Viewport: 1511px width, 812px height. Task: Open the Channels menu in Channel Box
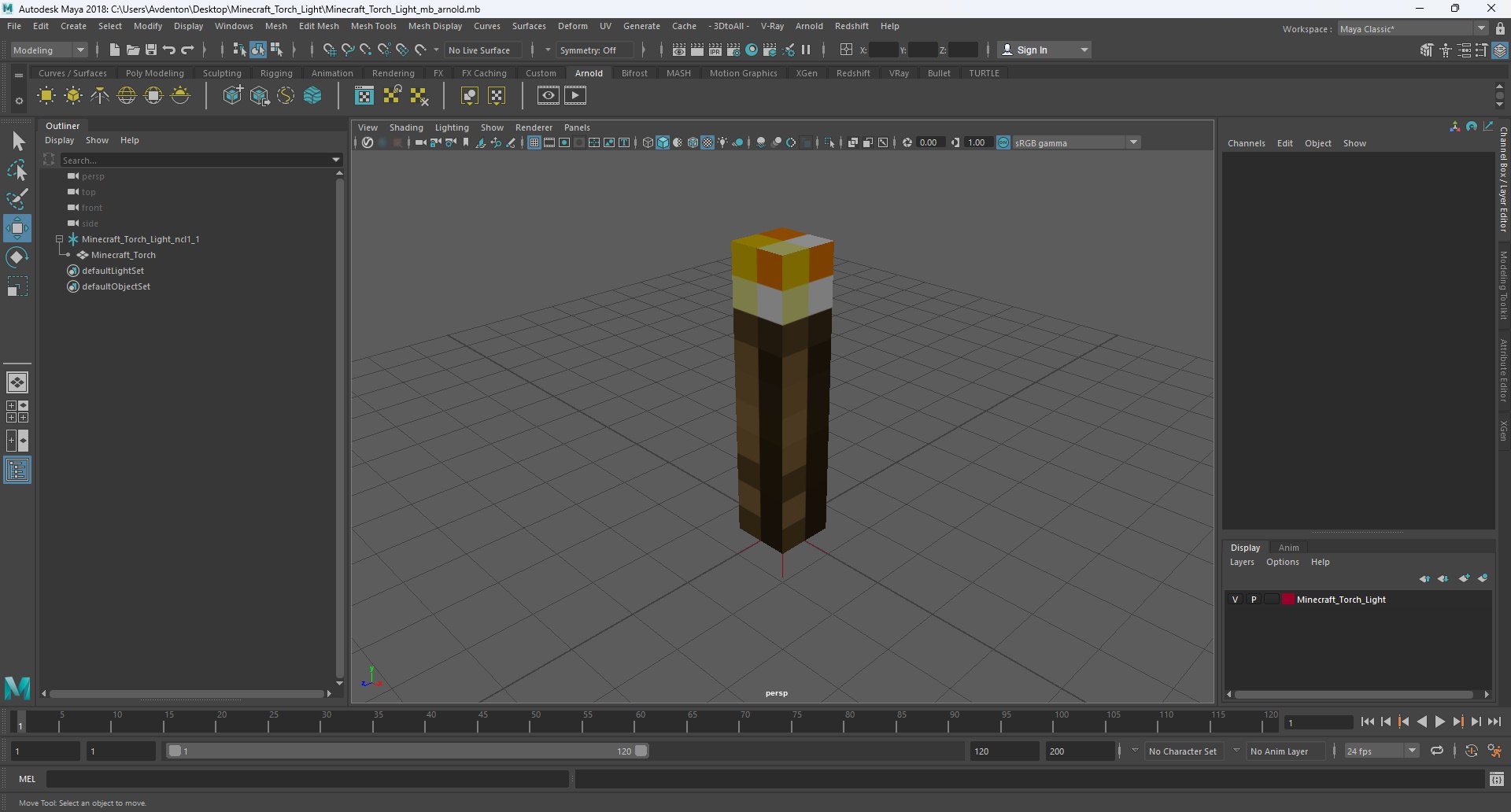[1246, 143]
